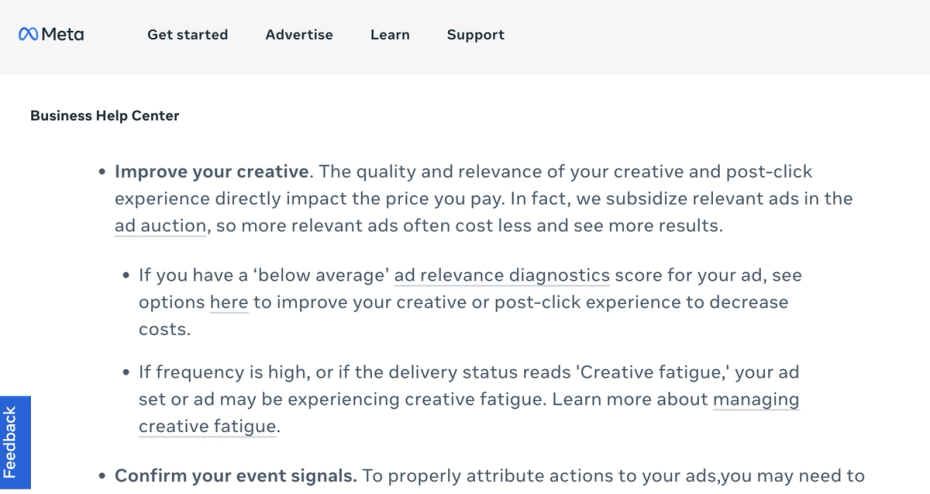The height and width of the screenshot is (494, 930).
Task: Click the Meta logo
Action: coord(50,34)
